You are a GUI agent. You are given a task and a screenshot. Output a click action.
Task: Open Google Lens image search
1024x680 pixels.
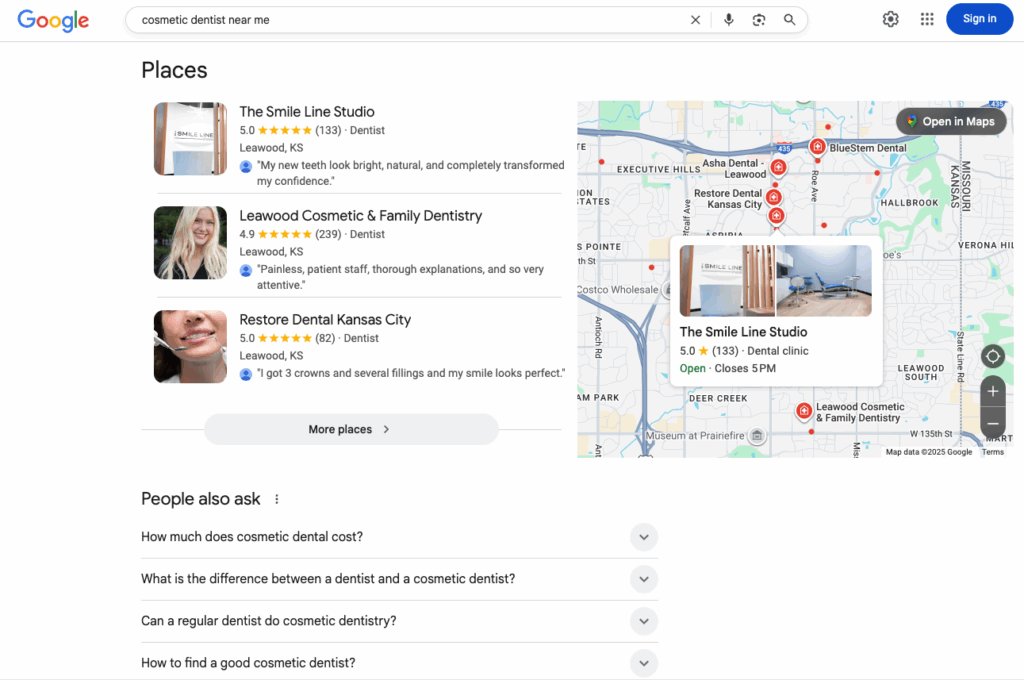(x=759, y=20)
